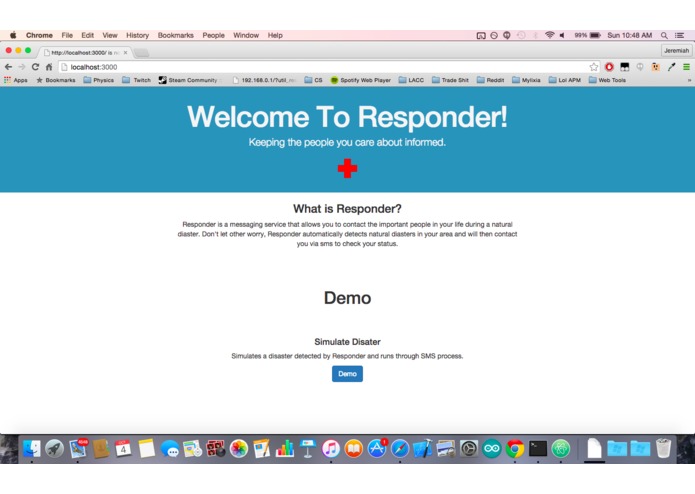695x494 pixels.
Task: Open Arduino from the dock
Action: pos(492,449)
